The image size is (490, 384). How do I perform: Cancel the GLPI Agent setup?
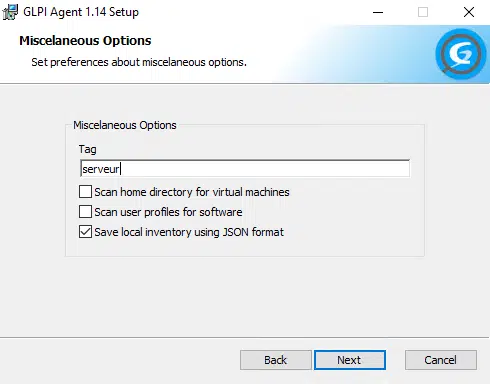441,360
